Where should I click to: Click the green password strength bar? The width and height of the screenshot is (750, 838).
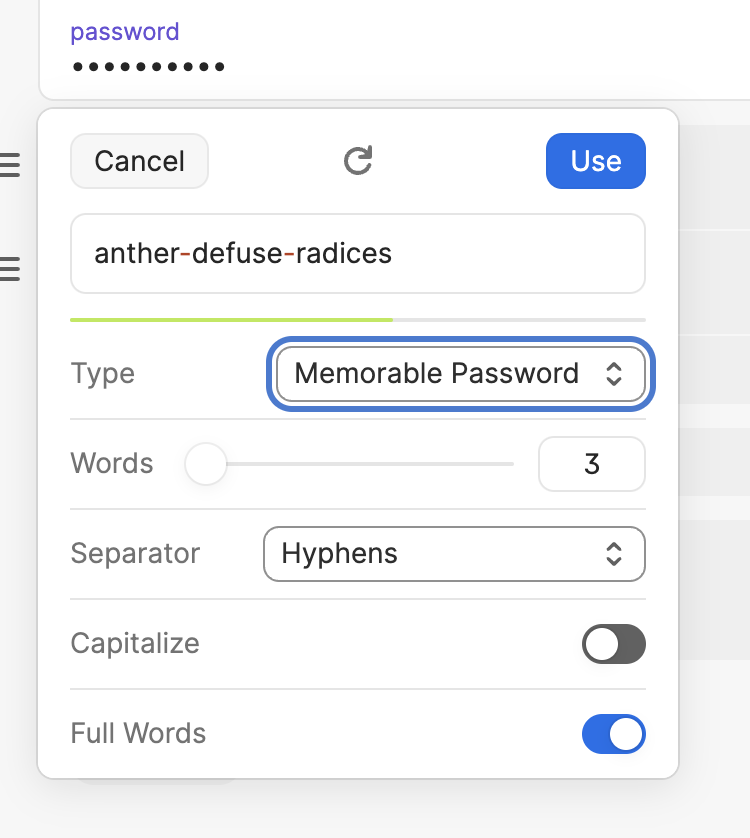click(x=232, y=320)
